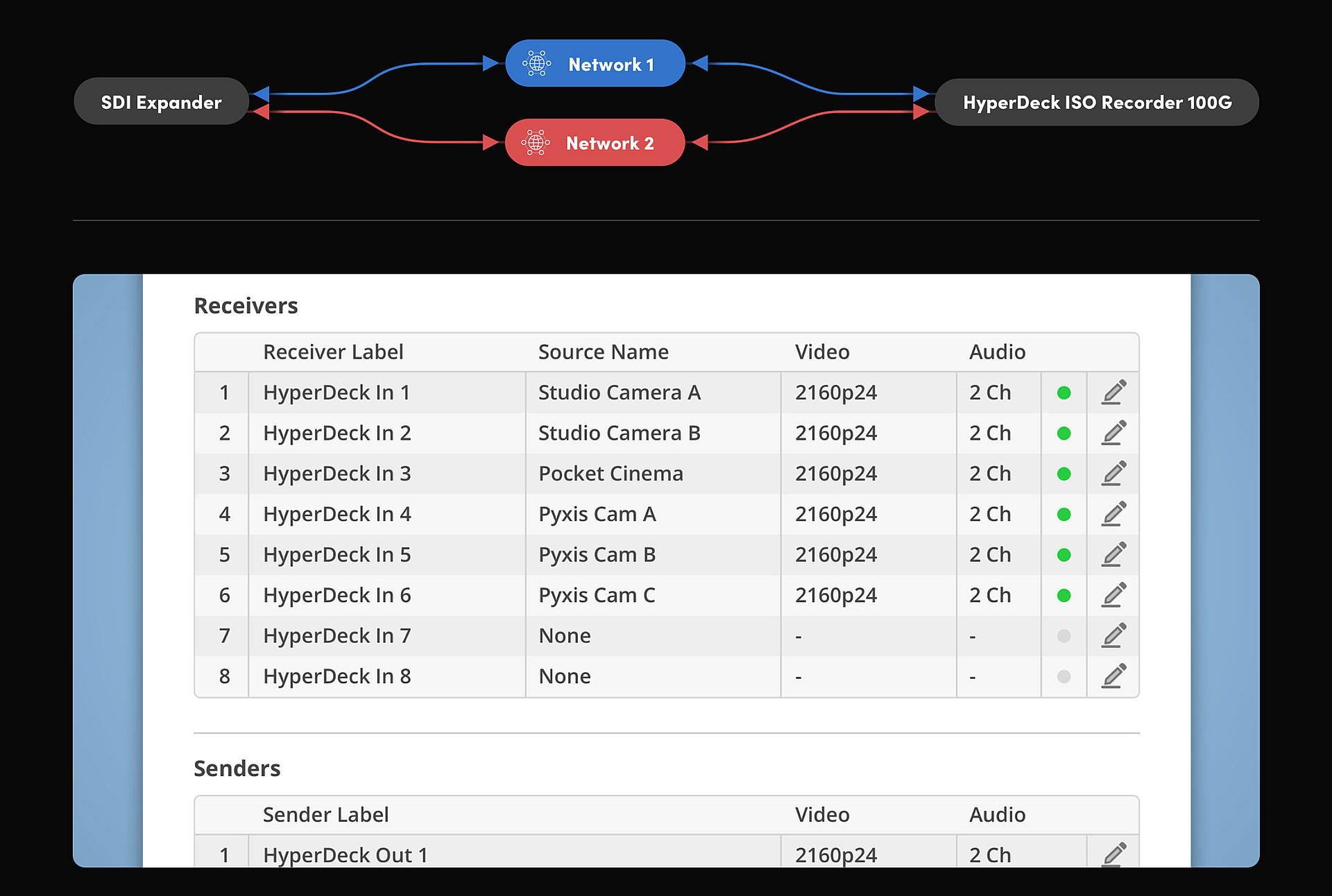This screenshot has width=1332, height=896.
Task: Click the Receivers section heading
Action: click(246, 306)
